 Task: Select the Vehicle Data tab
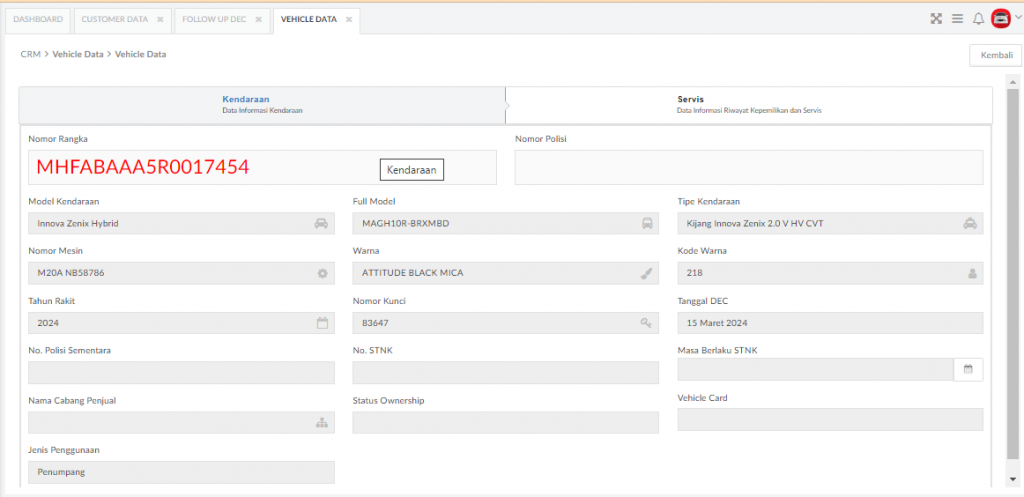[309, 20]
